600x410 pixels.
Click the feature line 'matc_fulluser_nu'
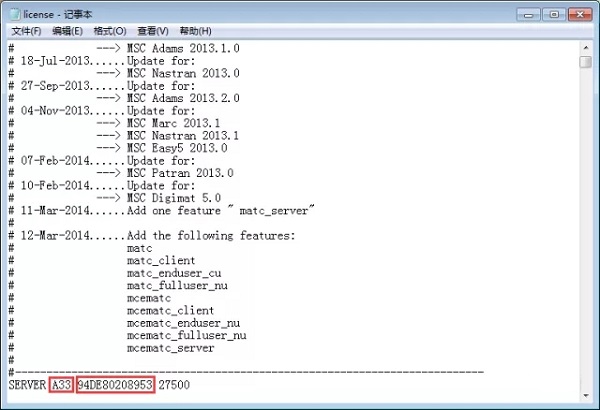pos(177,286)
